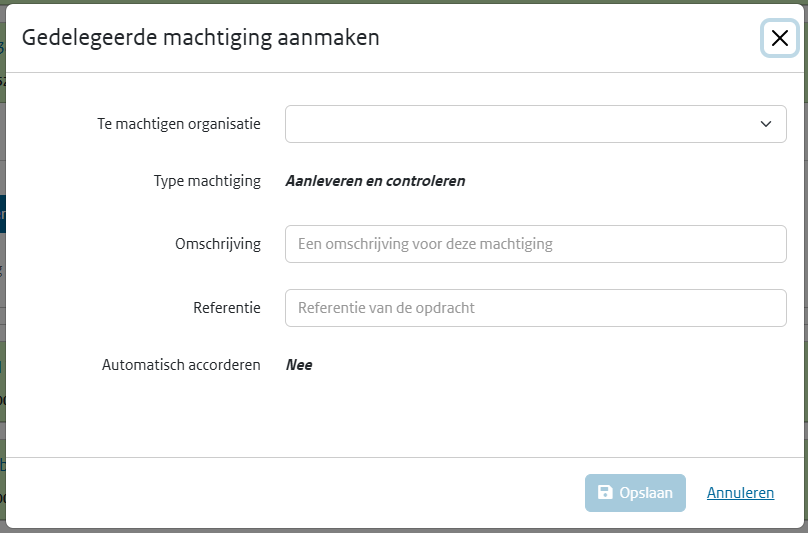Click placeholder "Een omschrijving voor deze machtiging"
Viewport: 808px width, 533px height.
(x=425, y=244)
